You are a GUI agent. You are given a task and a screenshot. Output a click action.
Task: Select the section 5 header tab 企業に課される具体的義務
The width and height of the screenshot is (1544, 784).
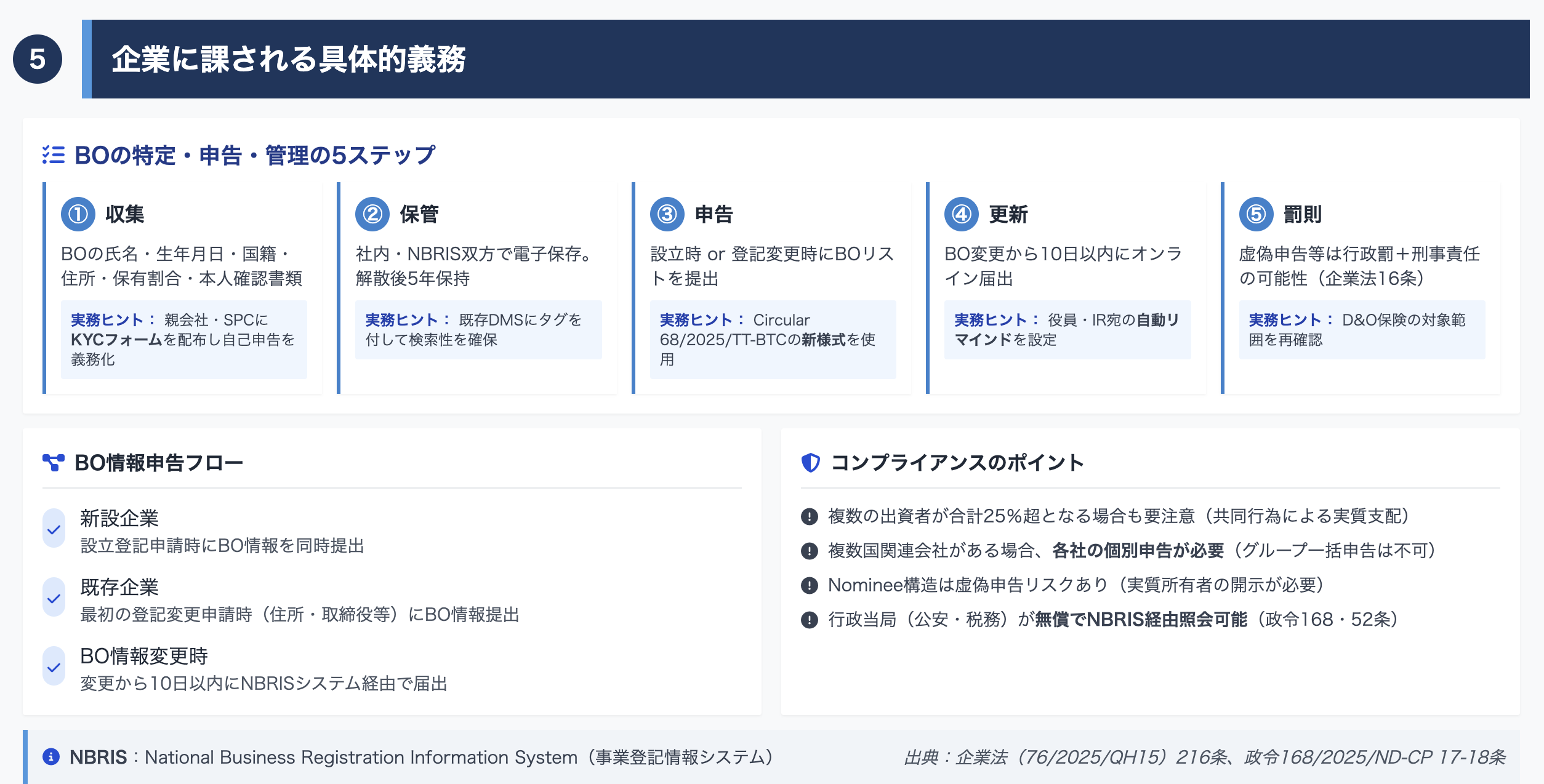click(x=289, y=60)
